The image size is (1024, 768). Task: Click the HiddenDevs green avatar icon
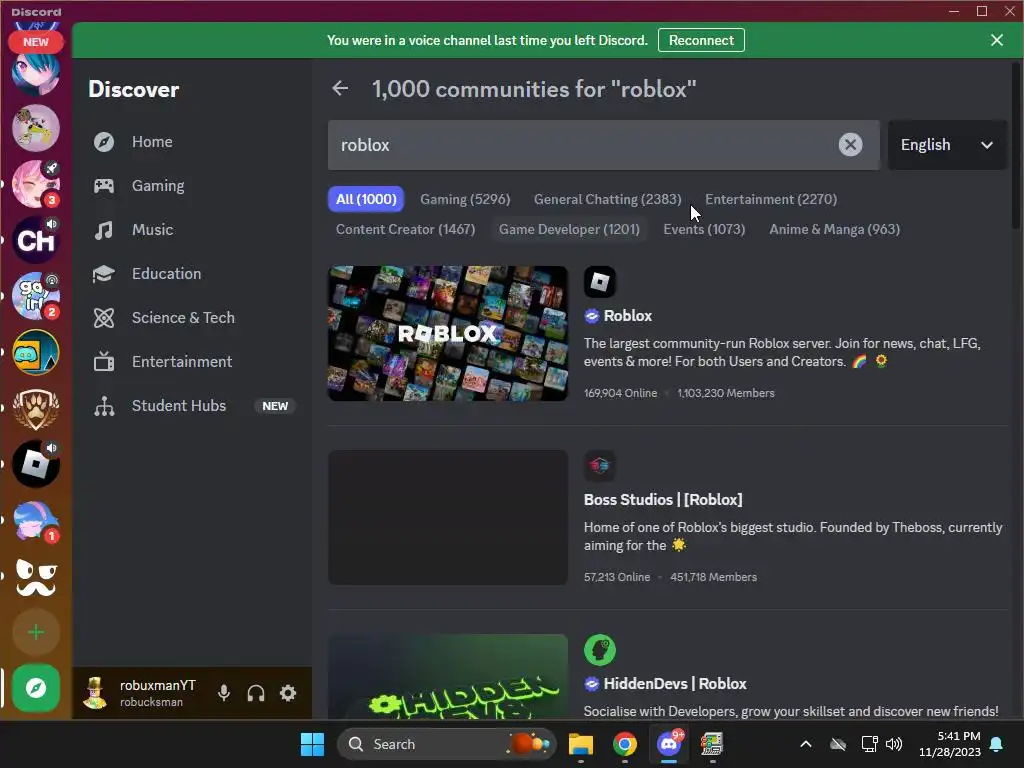600,650
